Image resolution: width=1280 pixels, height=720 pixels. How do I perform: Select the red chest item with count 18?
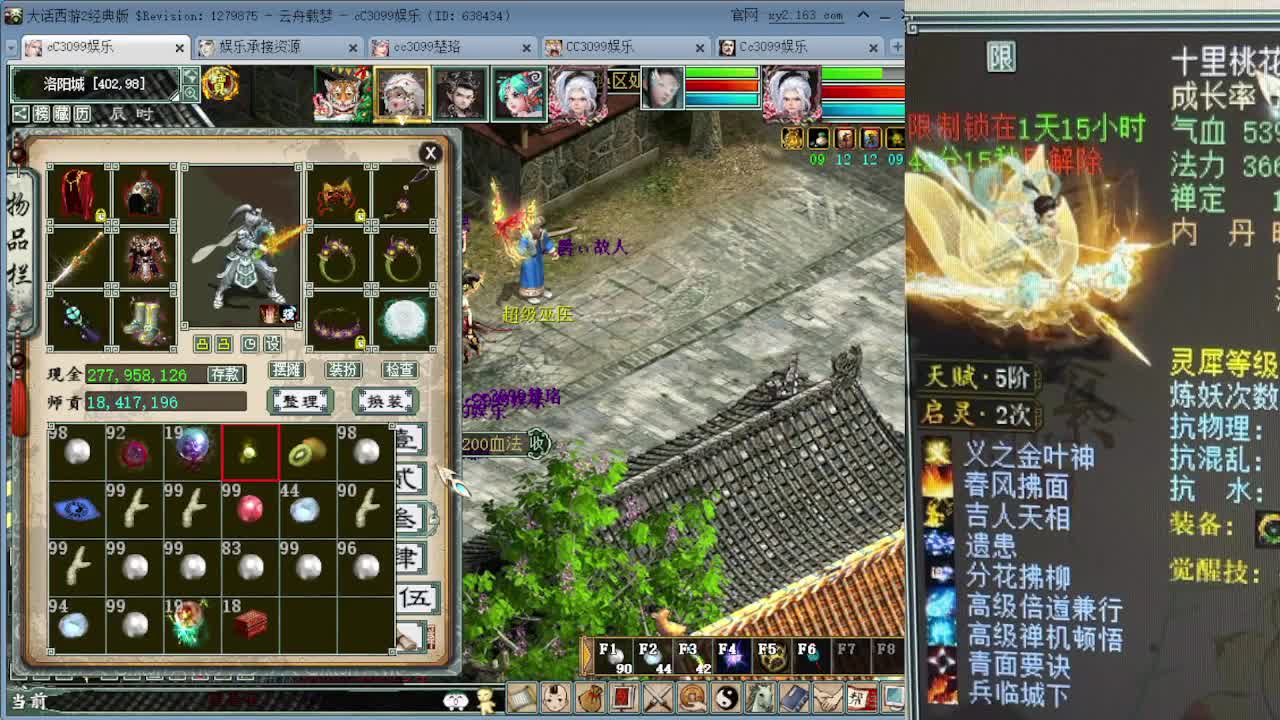tap(250, 625)
